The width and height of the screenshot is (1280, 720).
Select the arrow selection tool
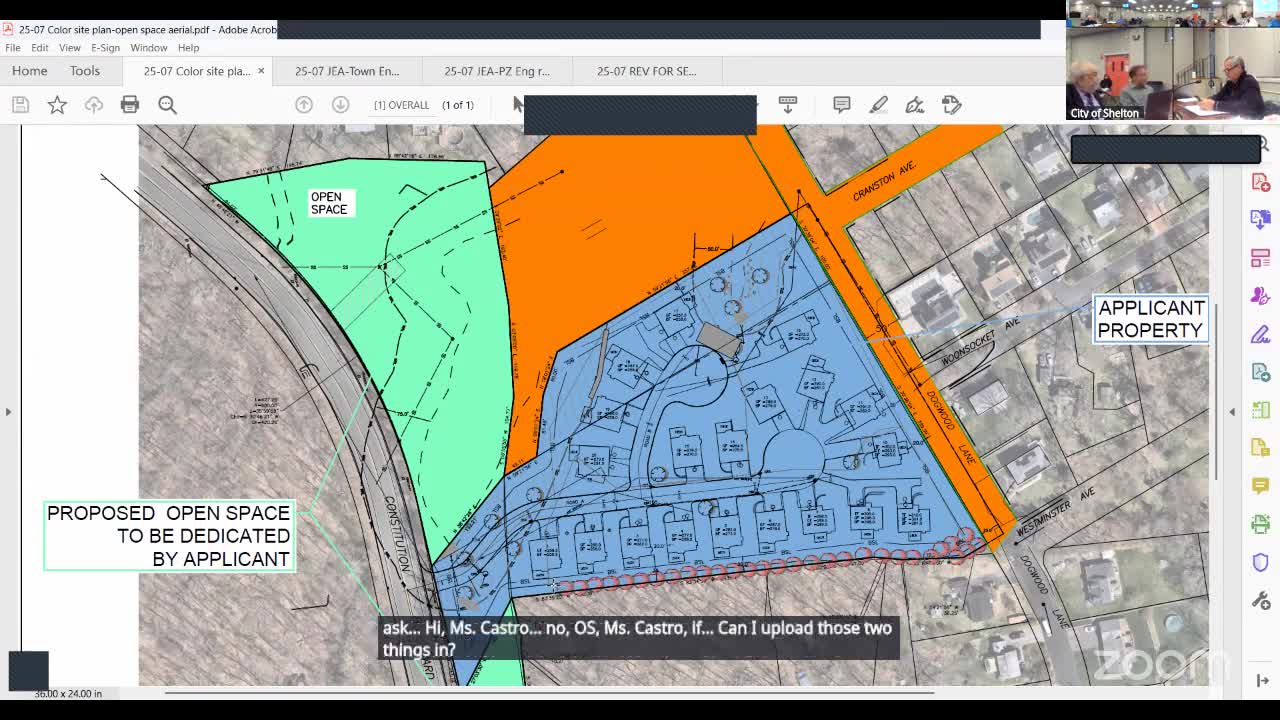[517, 104]
